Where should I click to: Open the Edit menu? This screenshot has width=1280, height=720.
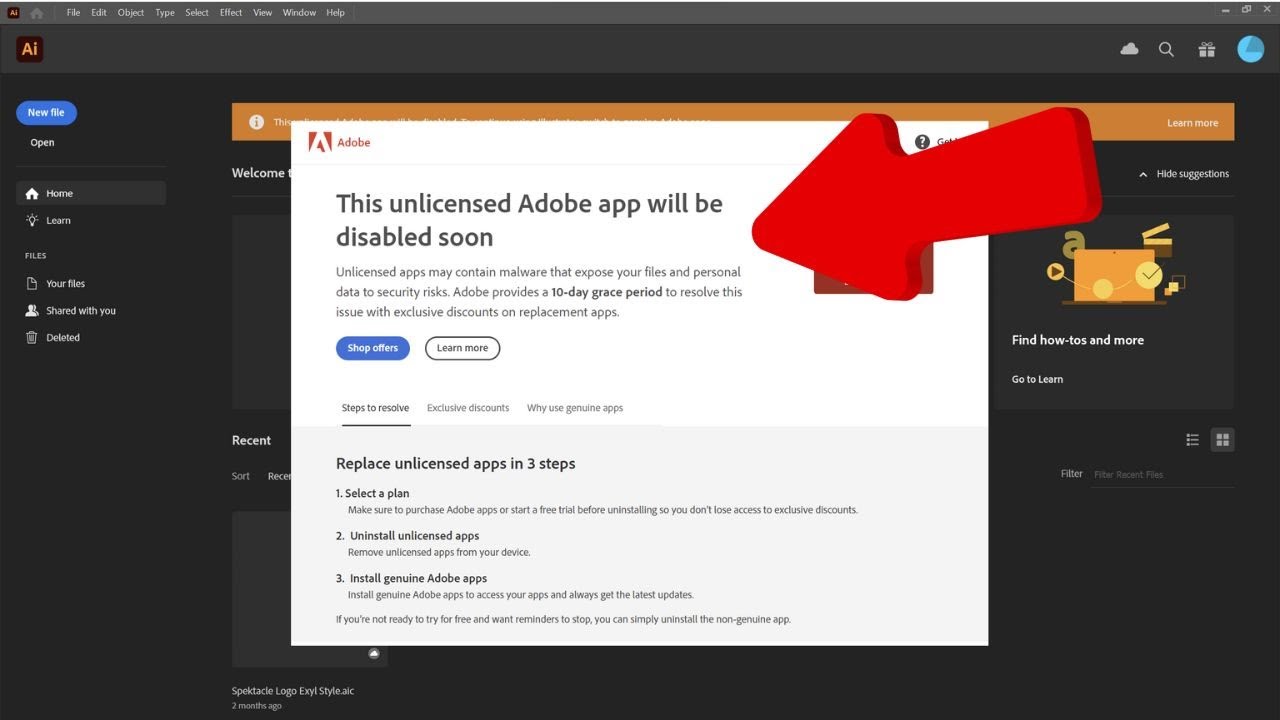pyautogui.click(x=99, y=13)
